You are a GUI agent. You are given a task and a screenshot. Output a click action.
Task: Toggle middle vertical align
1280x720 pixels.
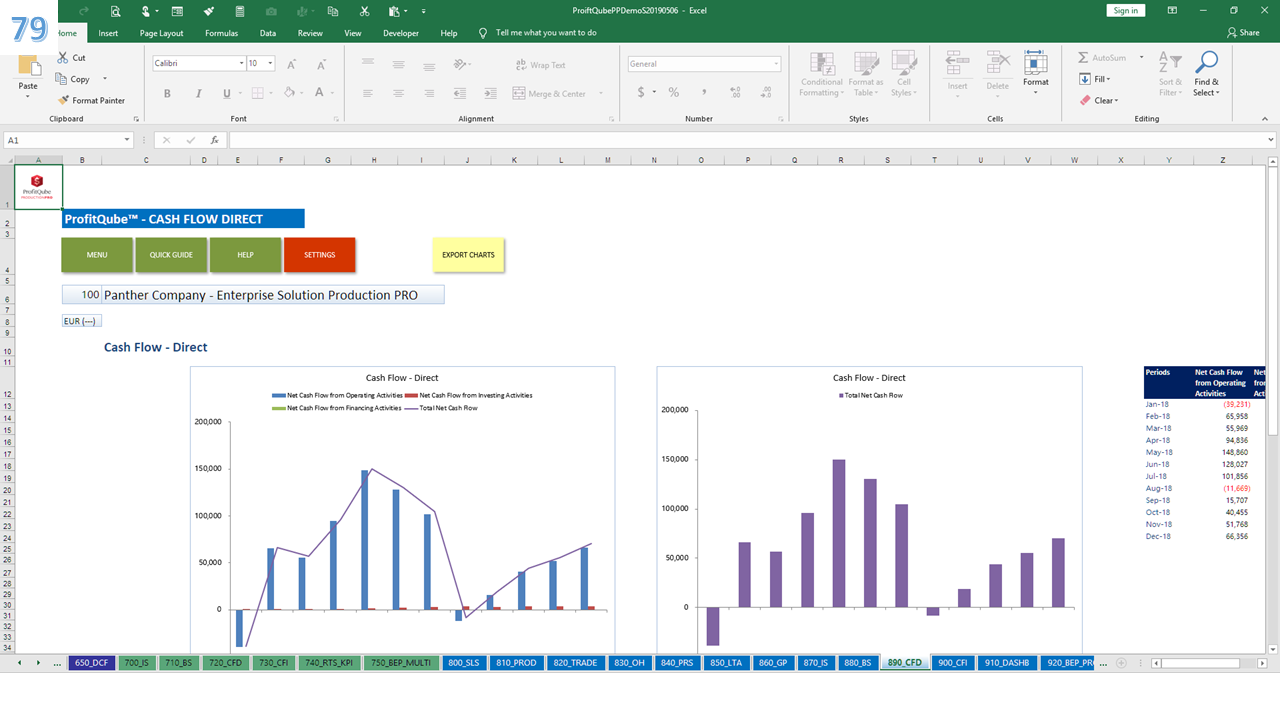click(x=398, y=65)
